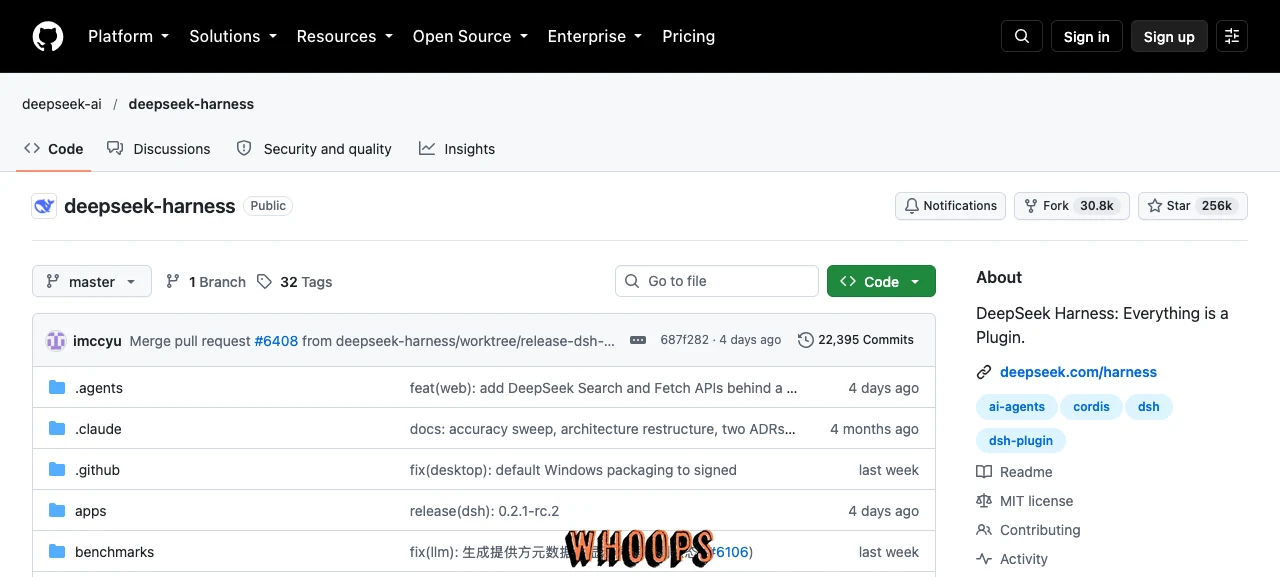Switch to the Discussions tab
This screenshot has width=1280, height=577.
pos(159,149)
